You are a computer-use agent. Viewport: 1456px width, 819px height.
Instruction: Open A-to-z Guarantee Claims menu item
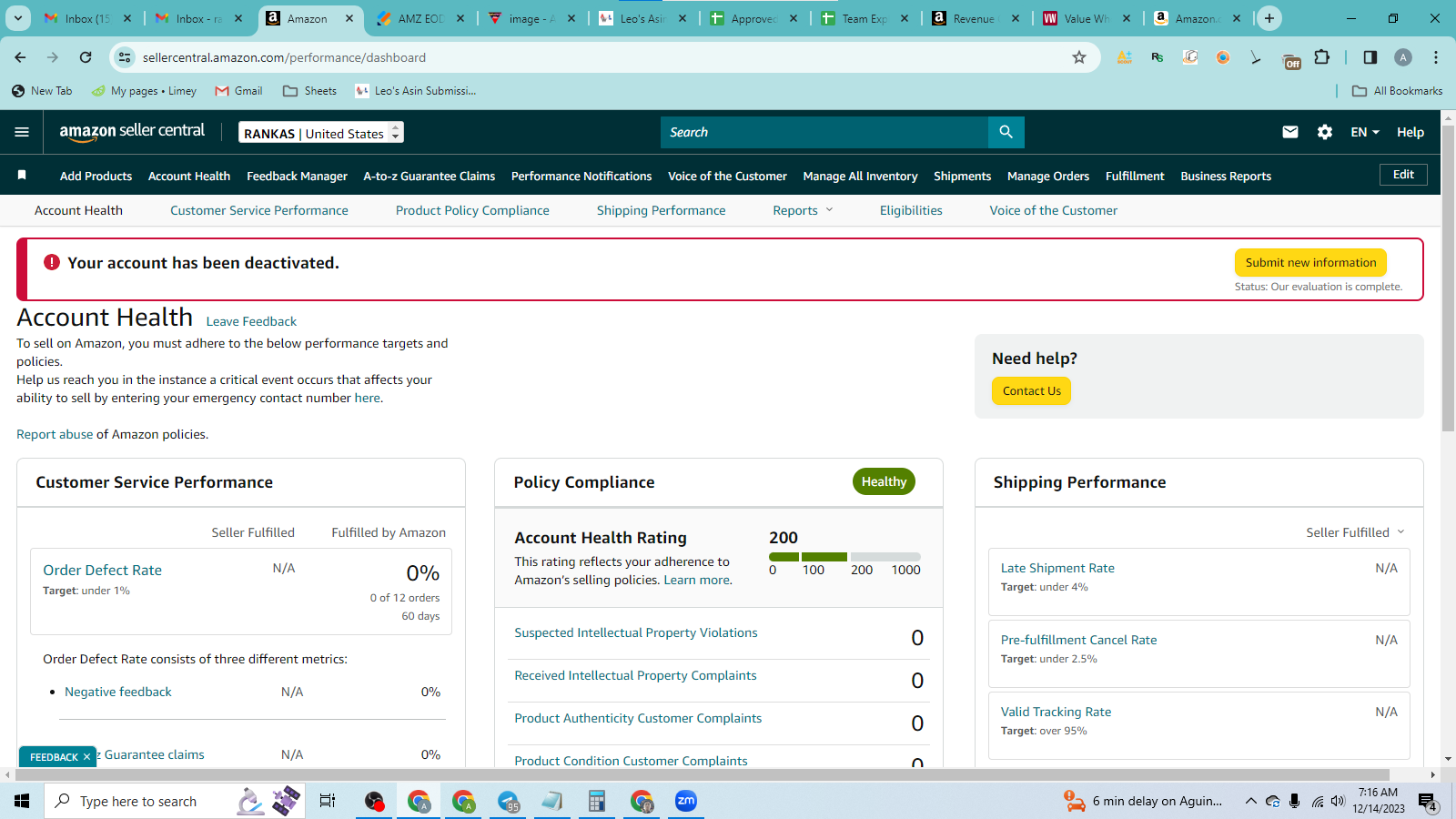coord(430,176)
